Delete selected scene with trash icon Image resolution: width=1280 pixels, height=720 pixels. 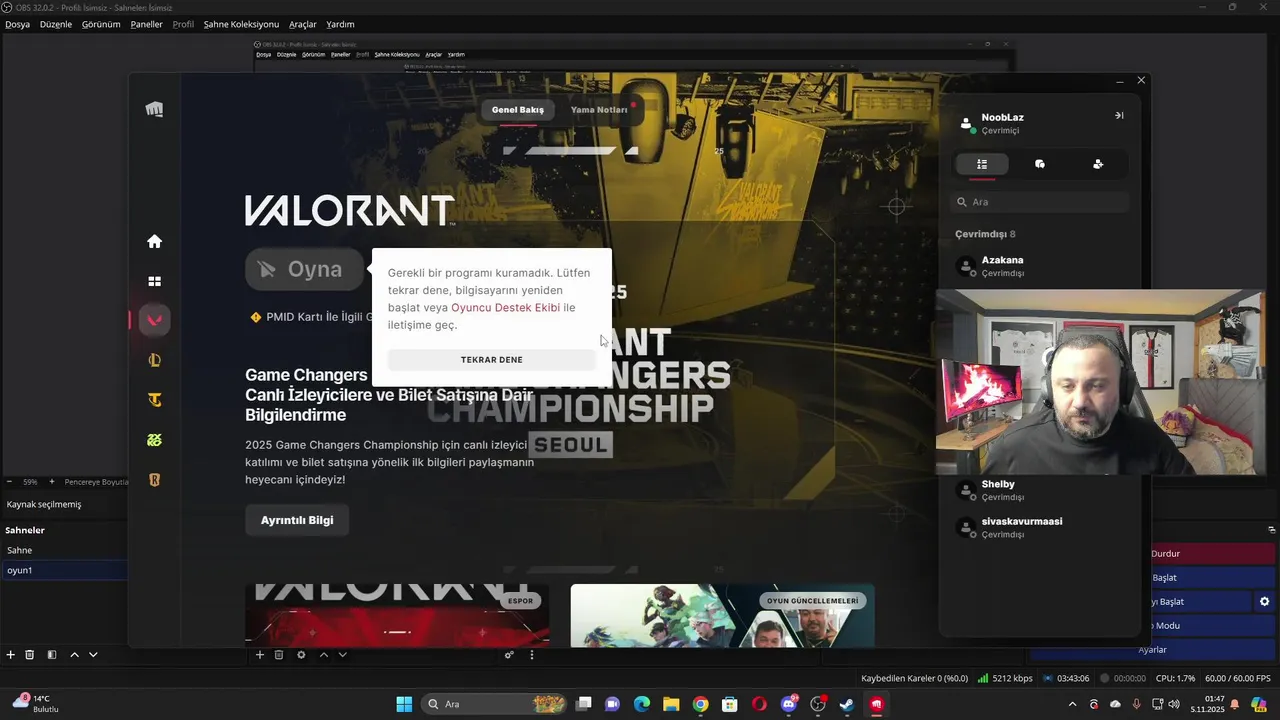[x=30, y=655]
